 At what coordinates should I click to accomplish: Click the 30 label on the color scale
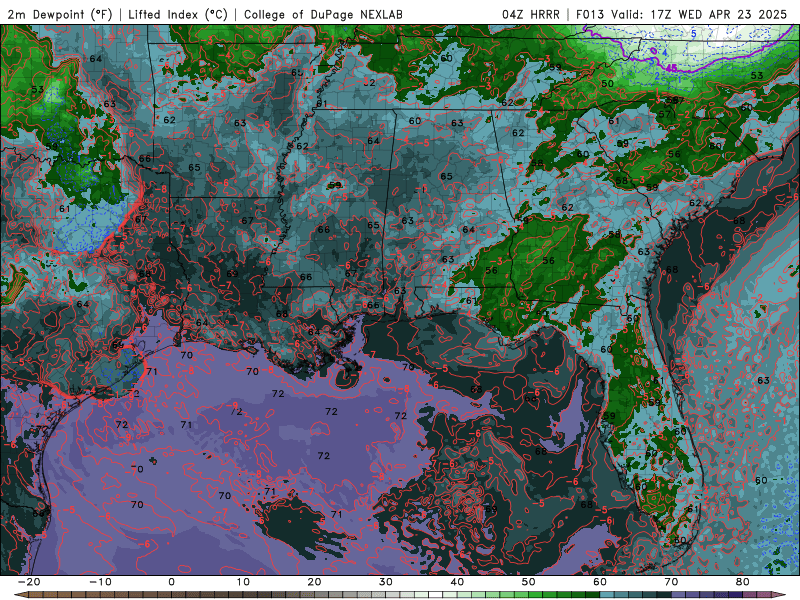386,582
